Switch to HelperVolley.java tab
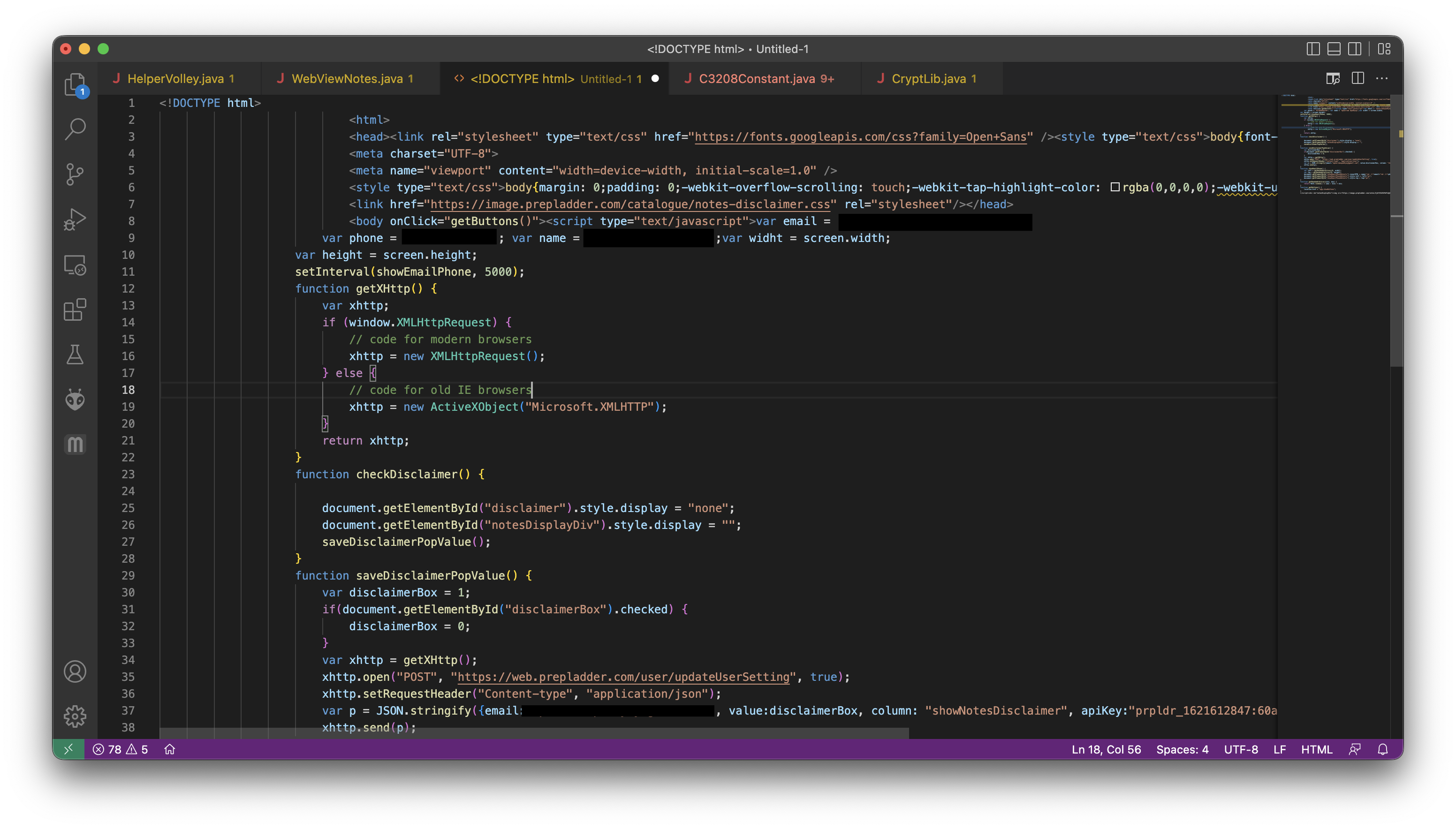Image resolution: width=1456 pixels, height=829 pixels. [x=179, y=79]
